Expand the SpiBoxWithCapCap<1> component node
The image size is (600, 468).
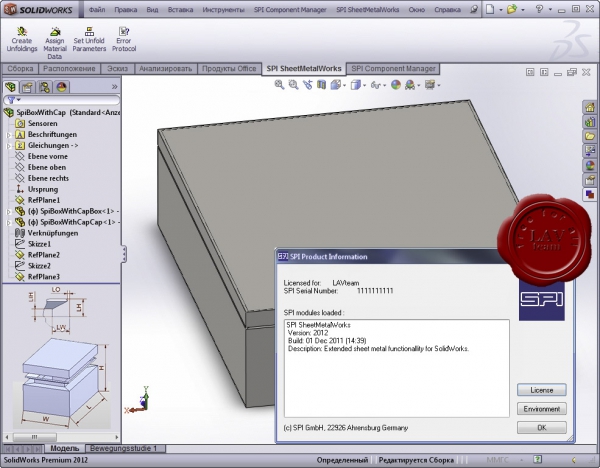[x=9, y=222]
